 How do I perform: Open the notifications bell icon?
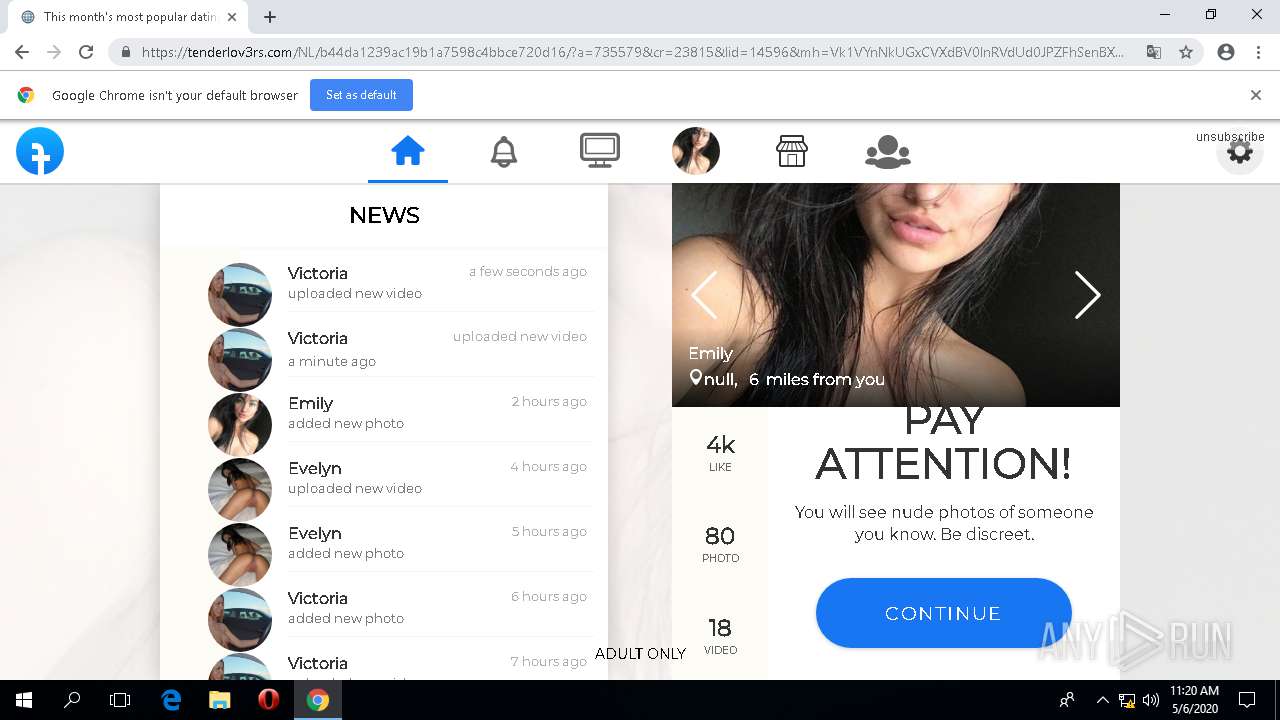tap(504, 151)
